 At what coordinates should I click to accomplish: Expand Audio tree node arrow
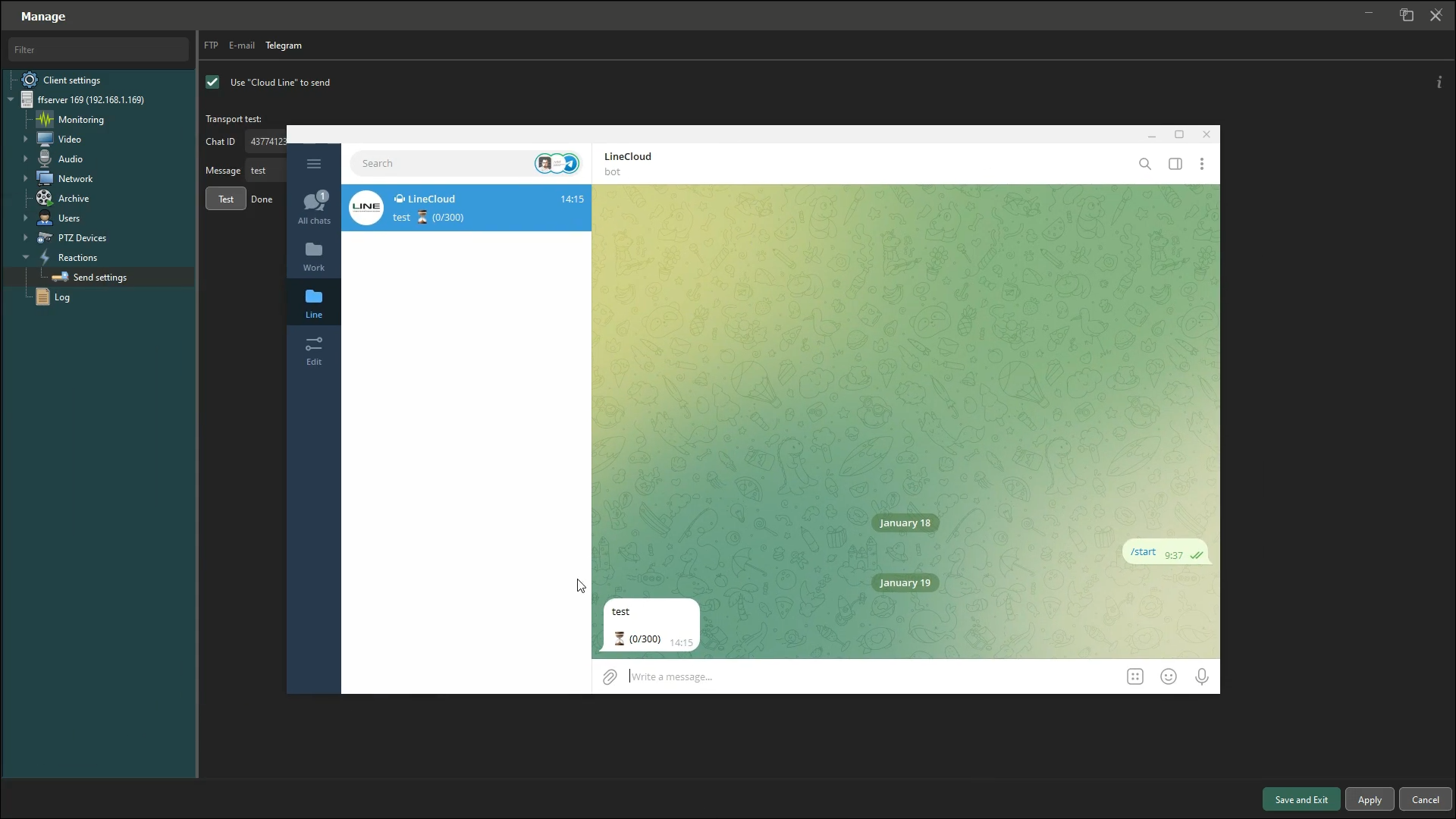26,158
